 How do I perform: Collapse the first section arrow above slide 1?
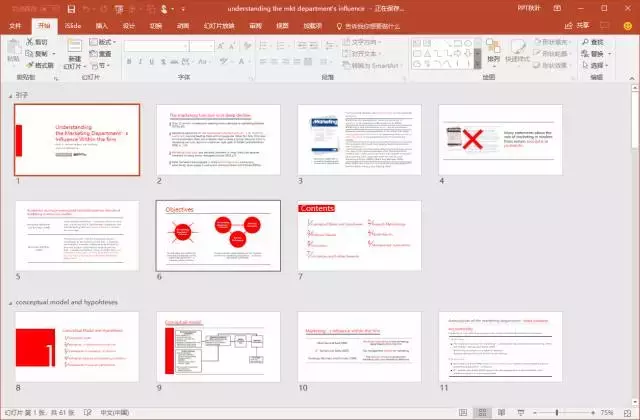pyautogui.click(x=10, y=96)
